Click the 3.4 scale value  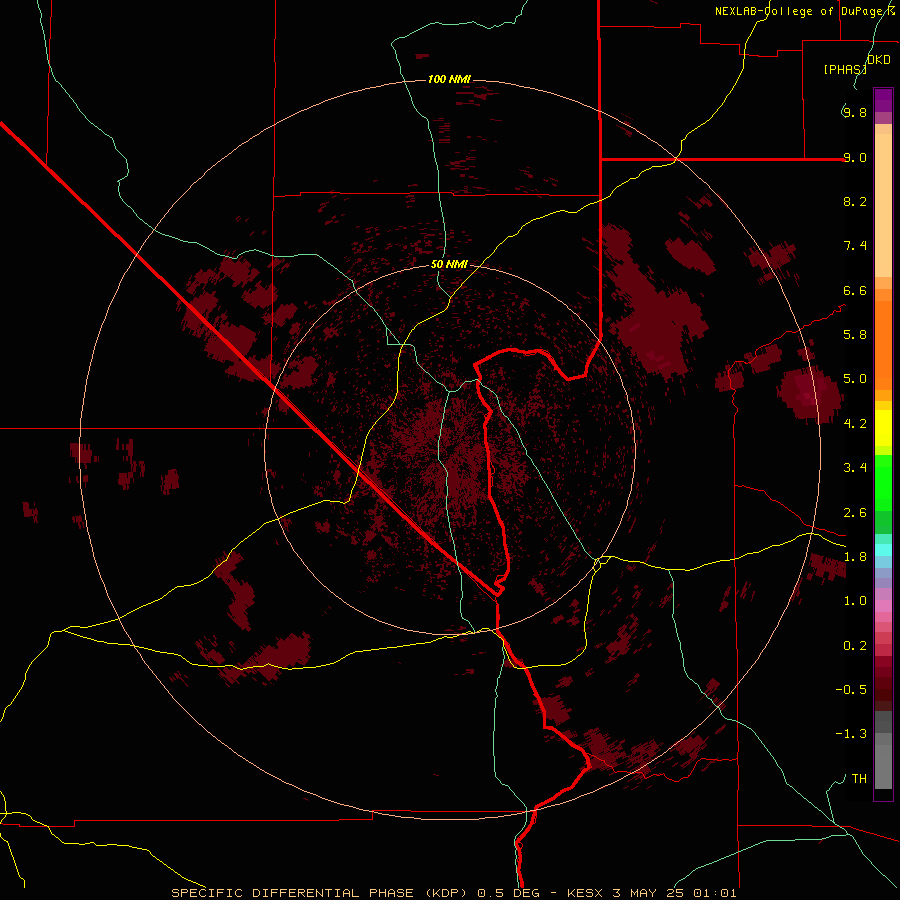pos(855,467)
